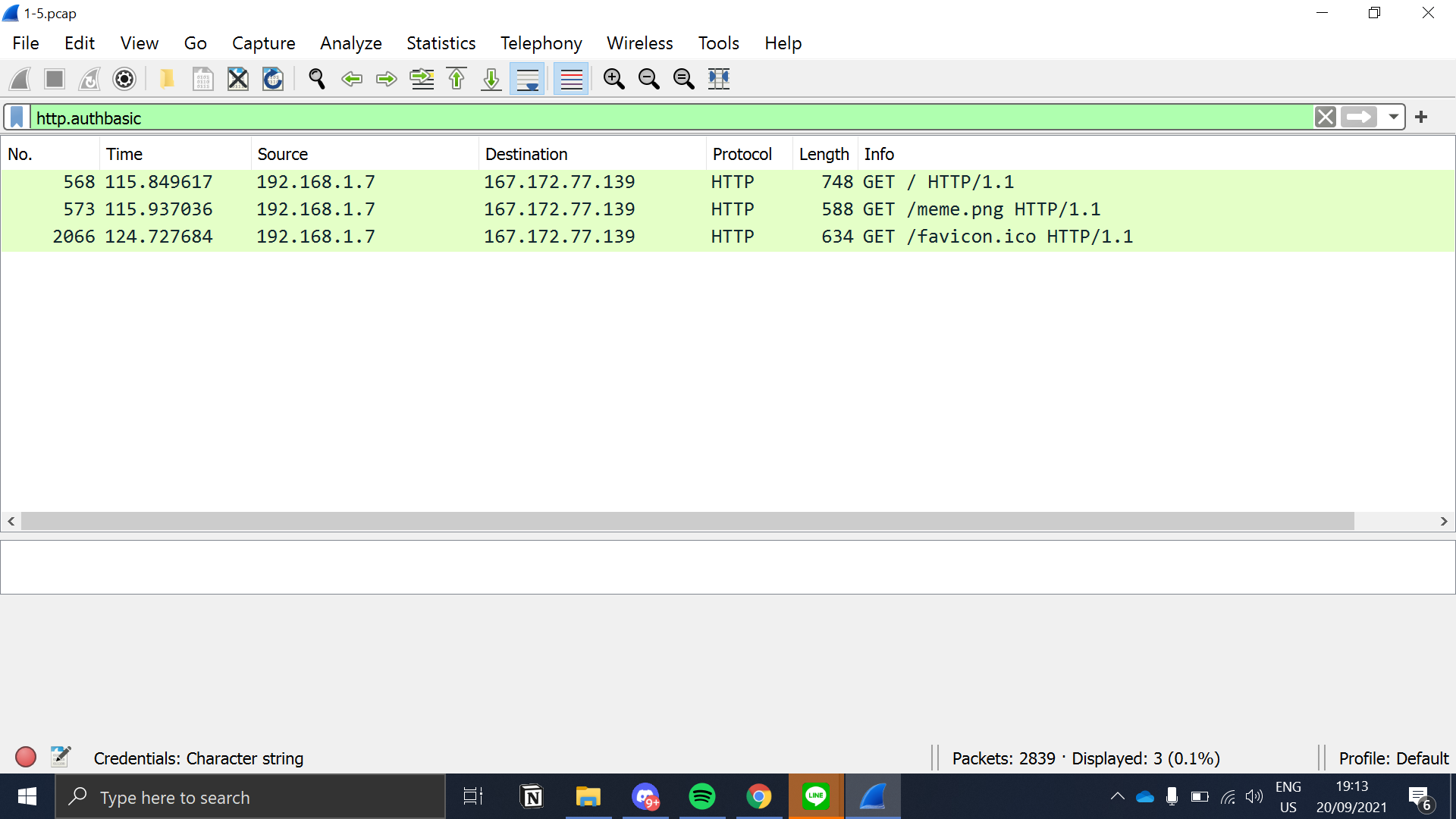Image resolution: width=1456 pixels, height=819 pixels.
Task: Click the filter arrow navigation dropdown
Action: click(x=1393, y=117)
